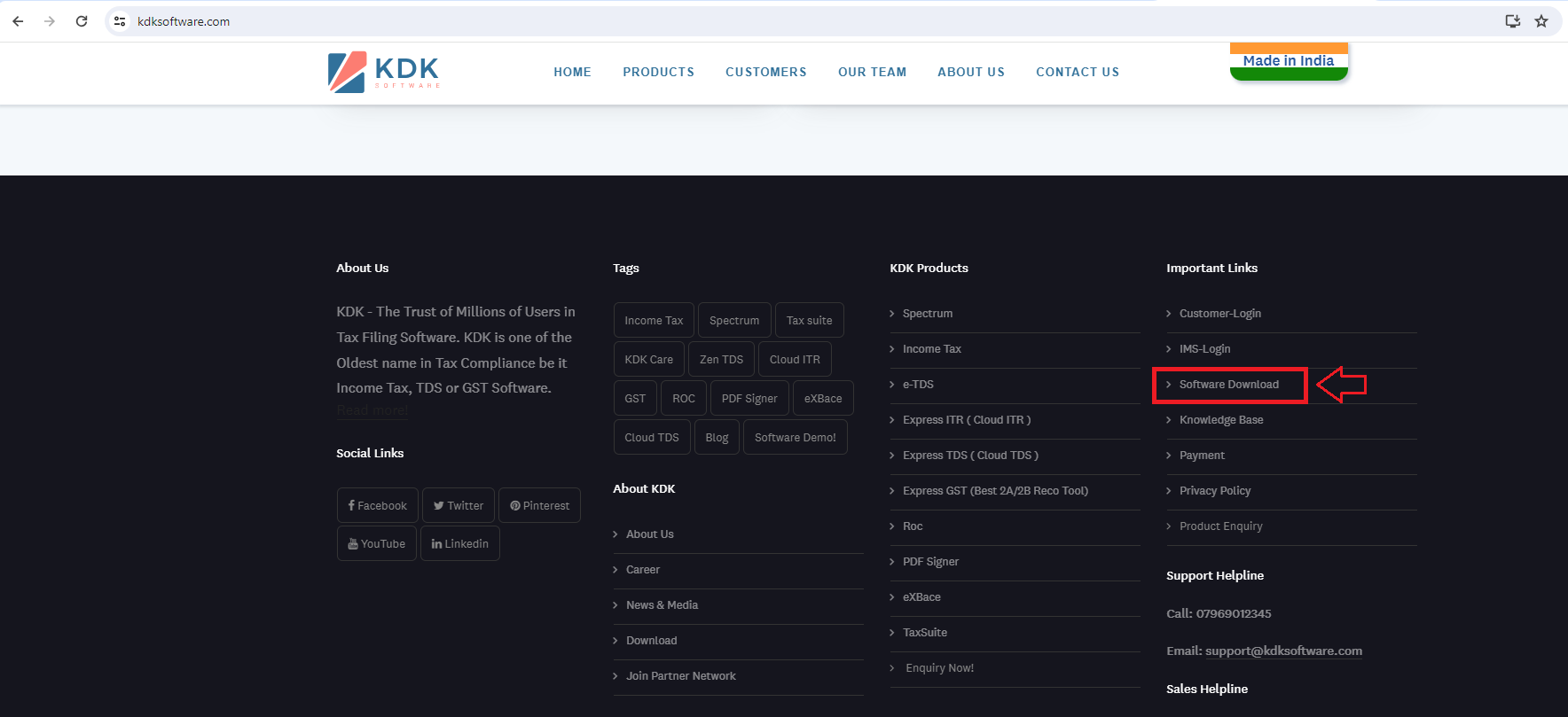Open Spectrum in KDK Products list
1568x717 pixels.
(x=928, y=313)
